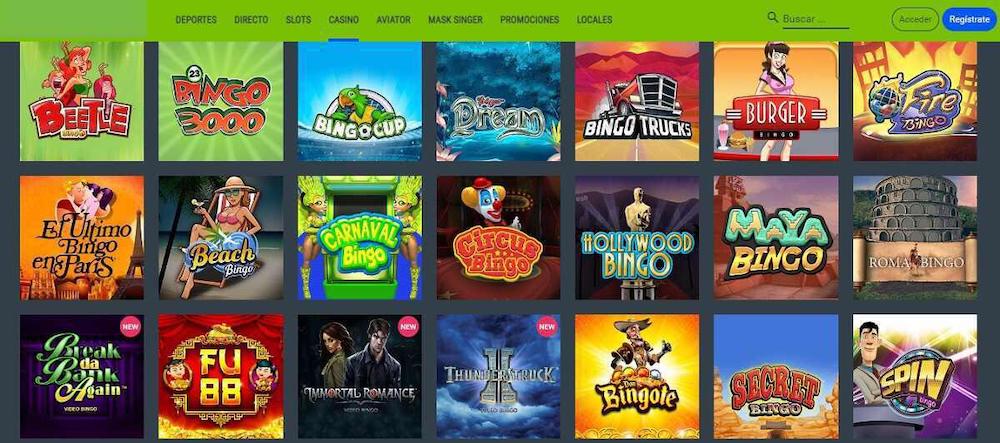Screen dimensions: 1000x443
Task: Open the Burger Bingo game
Action: point(776,101)
